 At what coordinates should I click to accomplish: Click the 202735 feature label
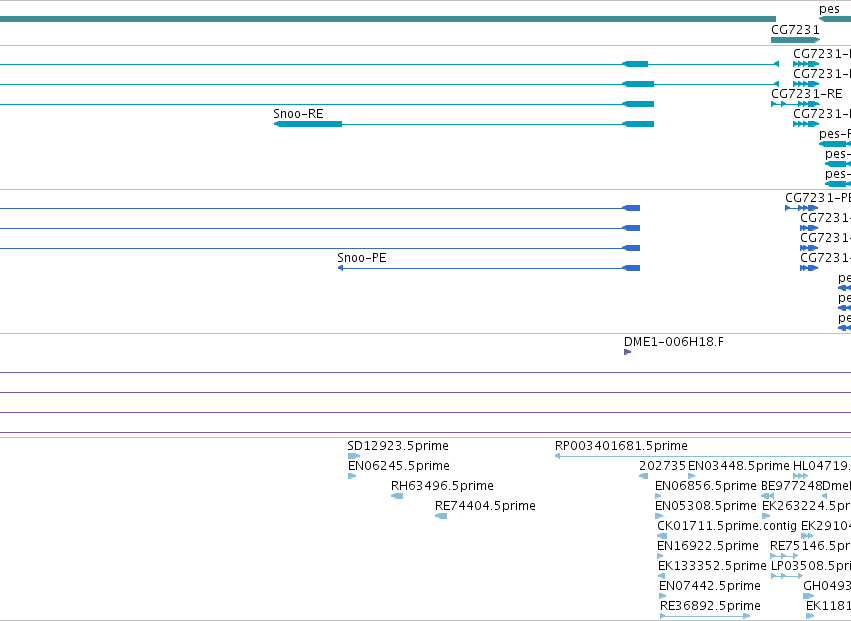click(x=663, y=466)
